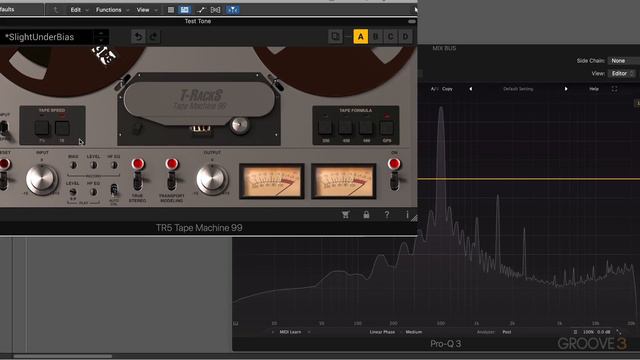Click the Pro-Q 3 Help button
640x360 pixels.
tap(594, 89)
